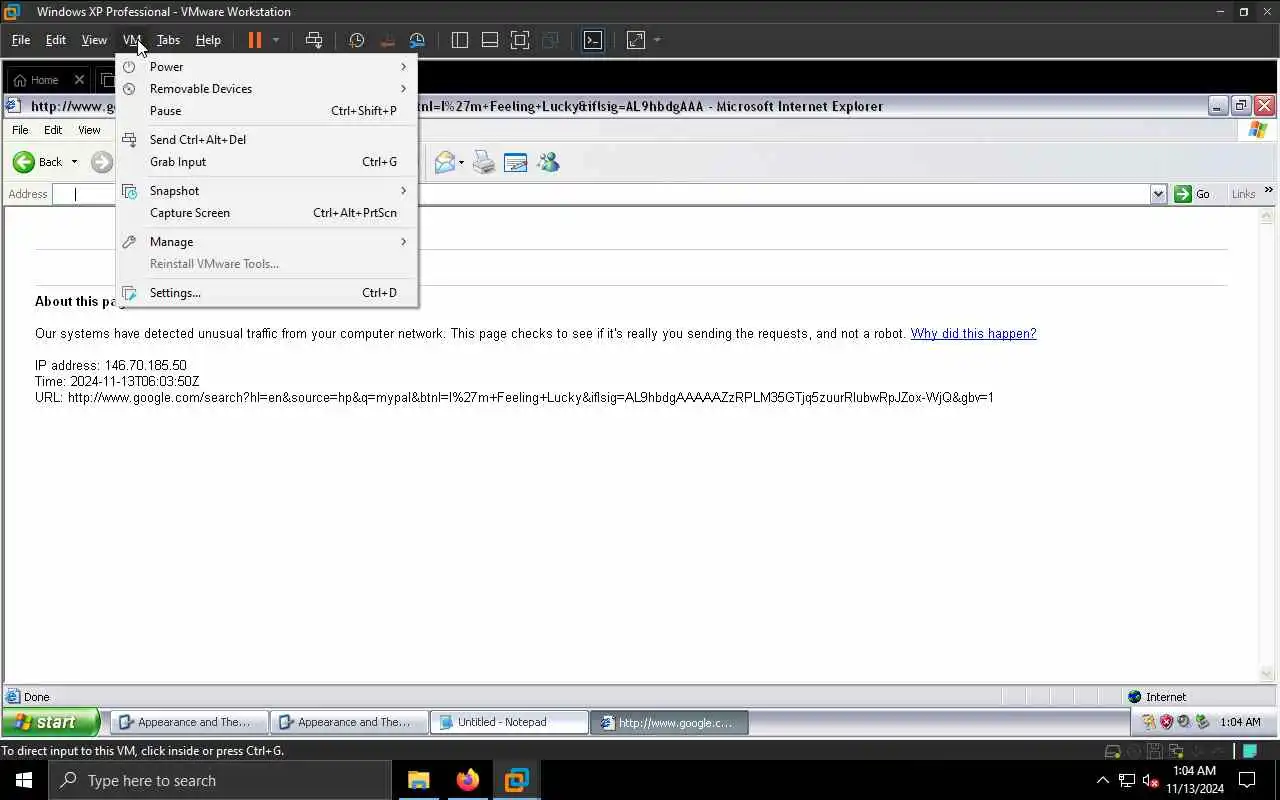Open the Windows notification center icon

pos(1247,780)
